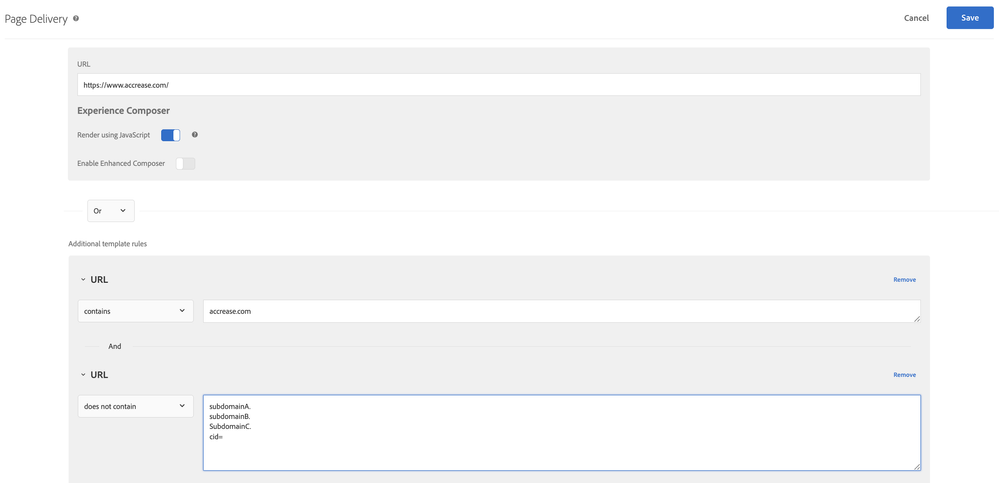Click the accrease.com text field
999x483 pixels.
(x=560, y=311)
